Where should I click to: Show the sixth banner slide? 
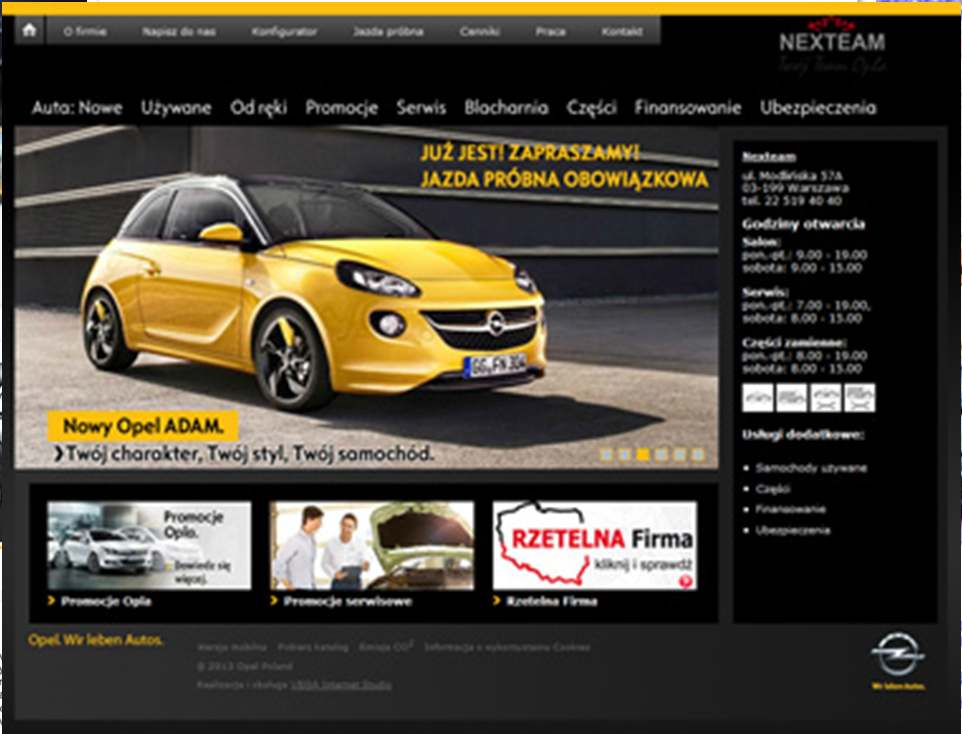[x=698, y=455]
